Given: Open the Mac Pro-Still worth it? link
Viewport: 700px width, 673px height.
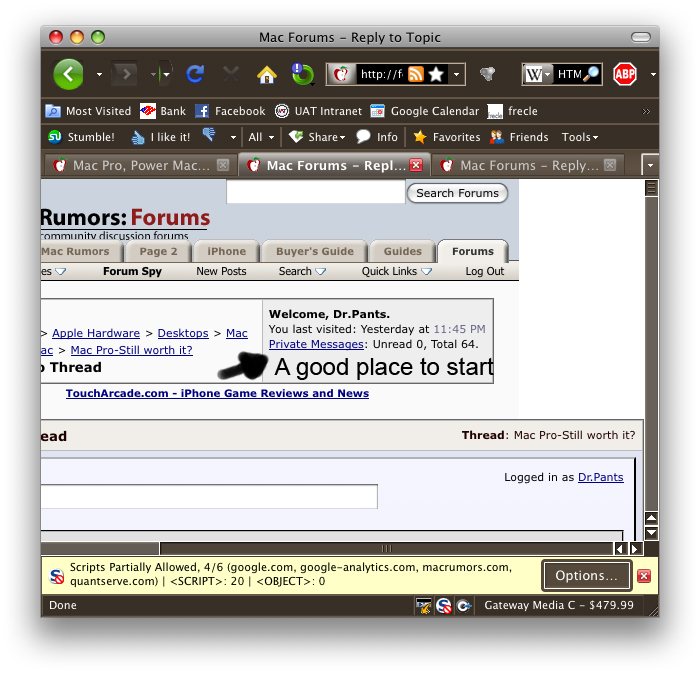Looking at the screenshot, I should (132, 350).
